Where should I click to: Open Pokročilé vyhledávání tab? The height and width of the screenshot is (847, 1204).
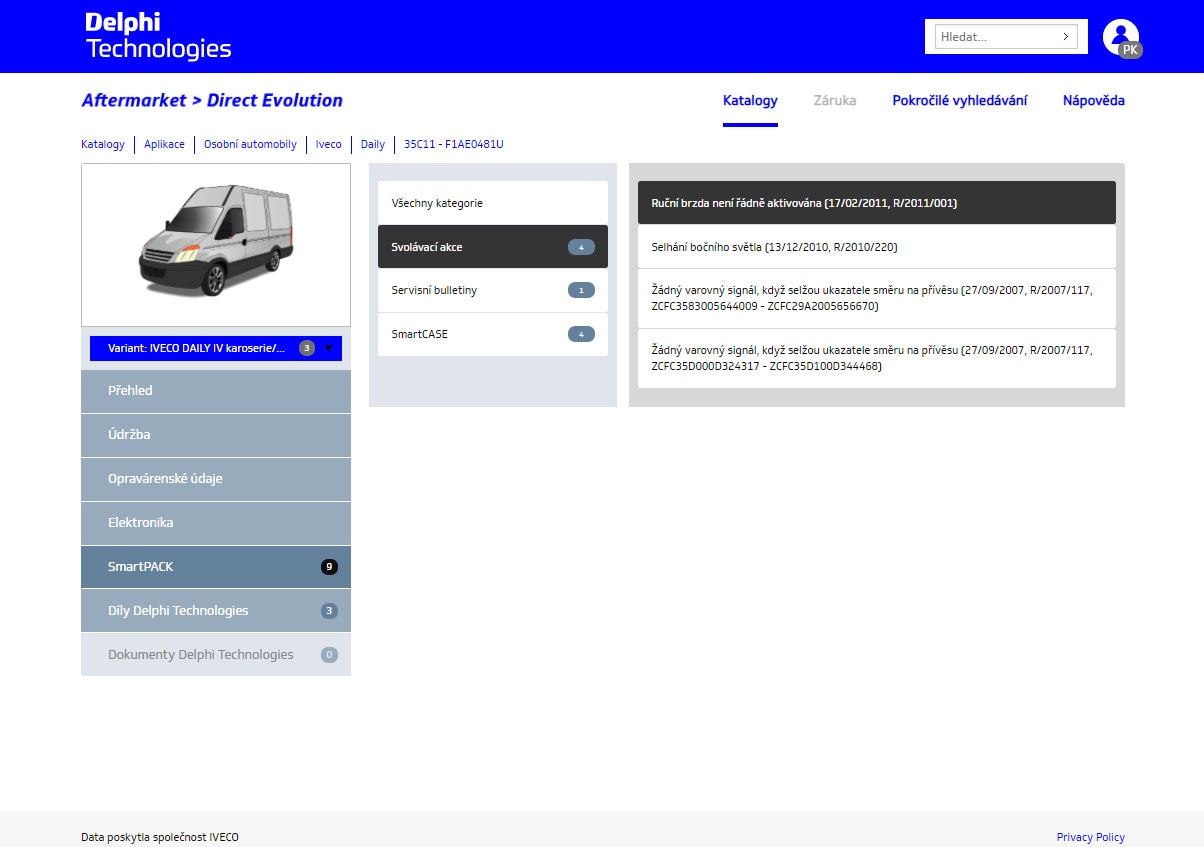pyautogui.click(x=960, y=100)
